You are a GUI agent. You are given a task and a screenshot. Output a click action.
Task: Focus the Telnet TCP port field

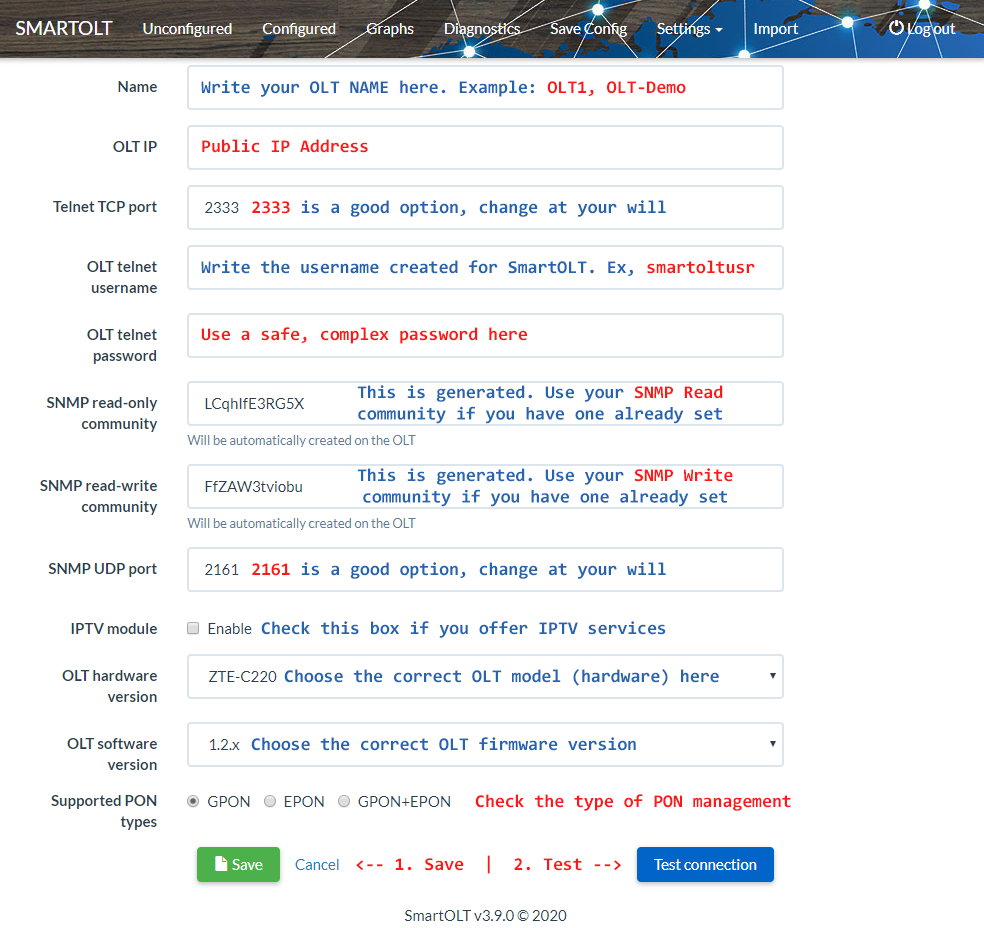click(x=485, y=208)
